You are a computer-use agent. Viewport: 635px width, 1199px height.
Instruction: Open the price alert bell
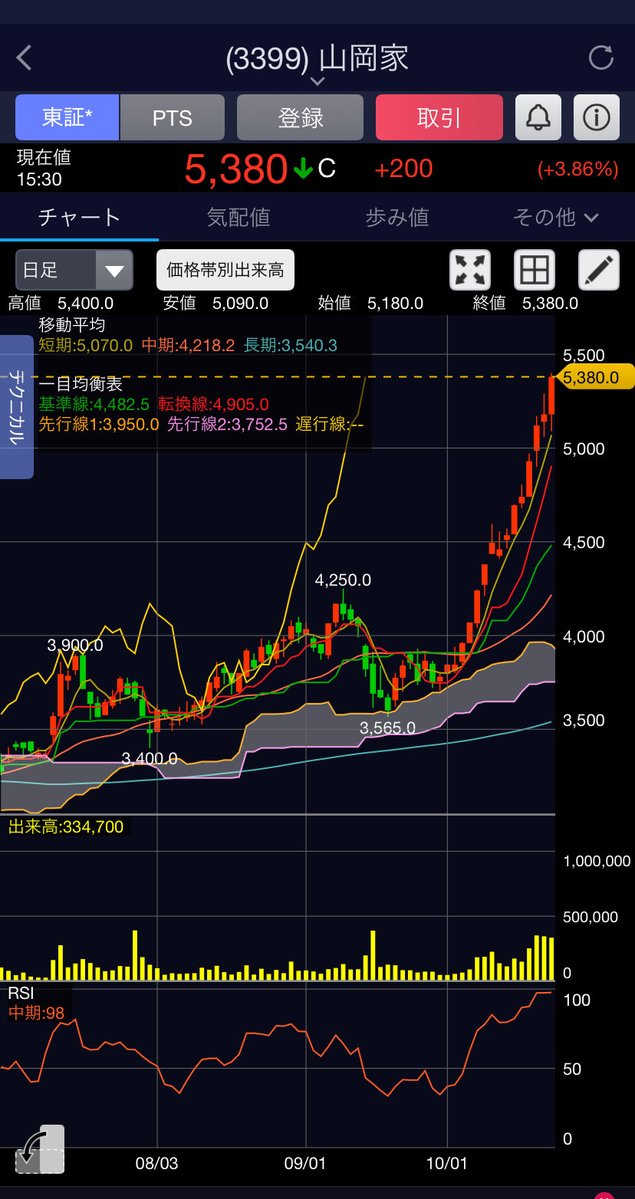pyautogui.click(x=538, y=117)
